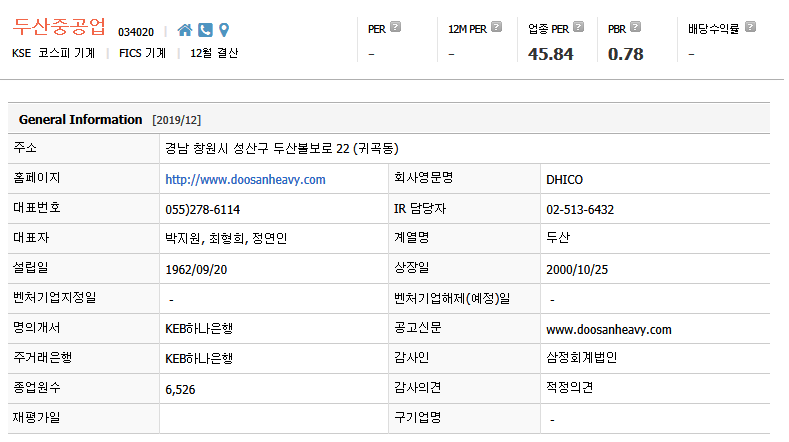Open the company homepage via home icon

[185, 30]
